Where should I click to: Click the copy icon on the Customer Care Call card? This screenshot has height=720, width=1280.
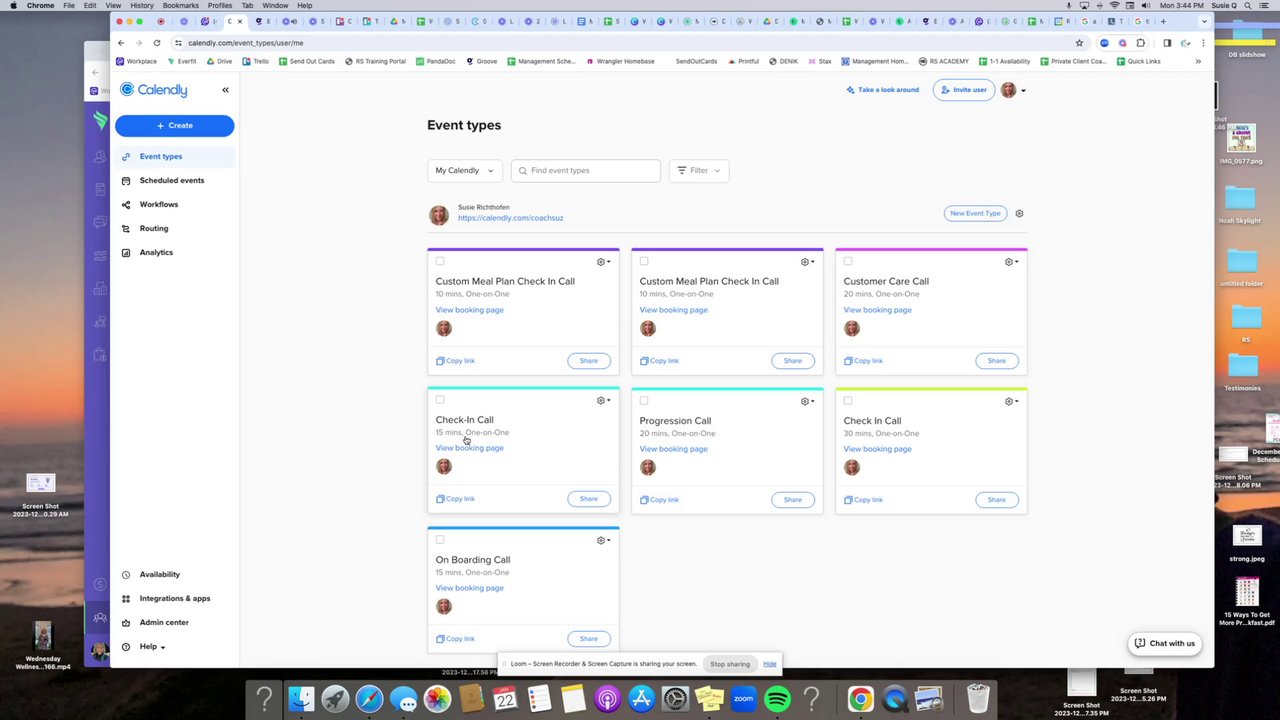848,361
